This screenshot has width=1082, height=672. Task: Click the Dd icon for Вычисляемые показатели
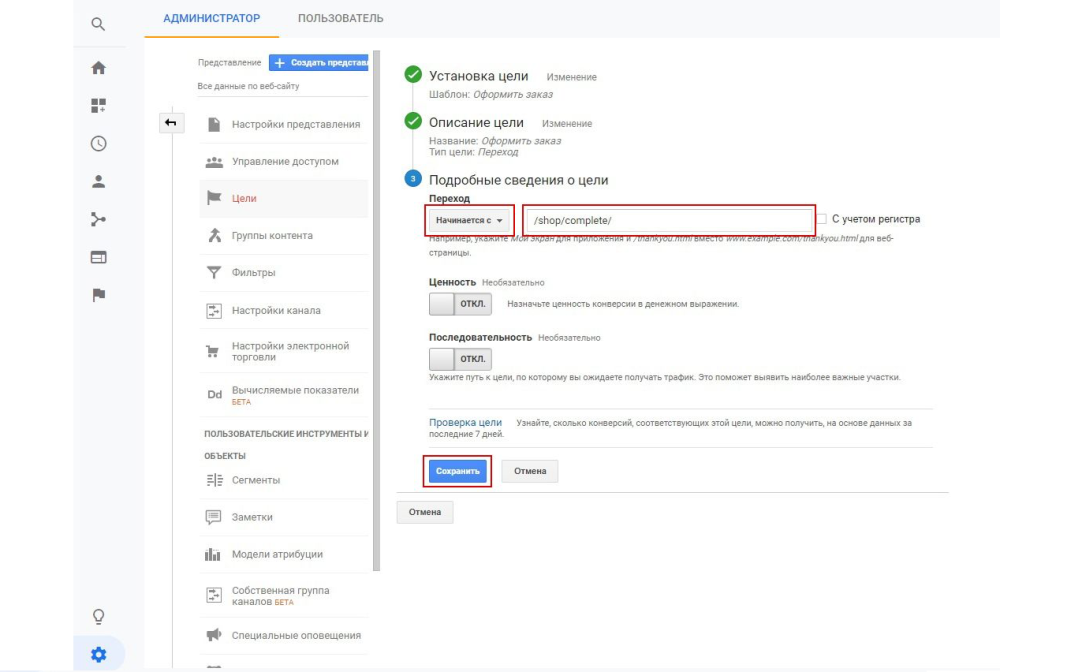coord(215,395)
